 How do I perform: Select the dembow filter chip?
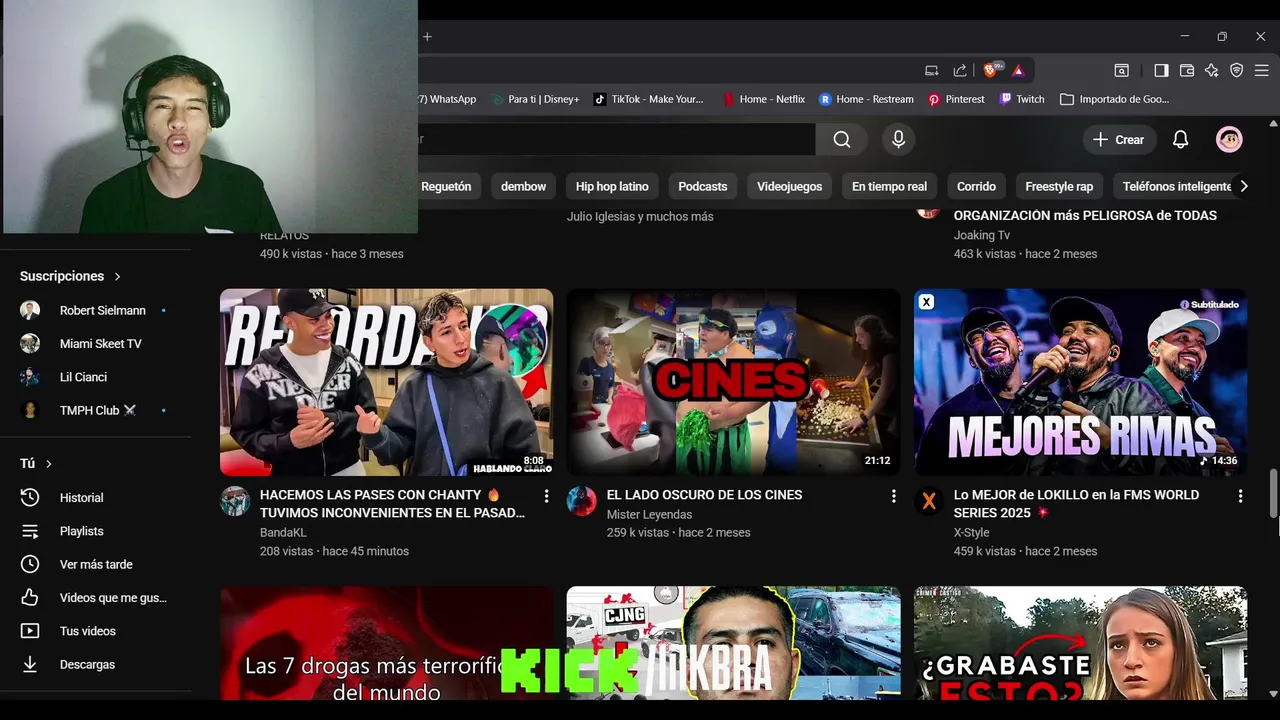pos(524,186)
